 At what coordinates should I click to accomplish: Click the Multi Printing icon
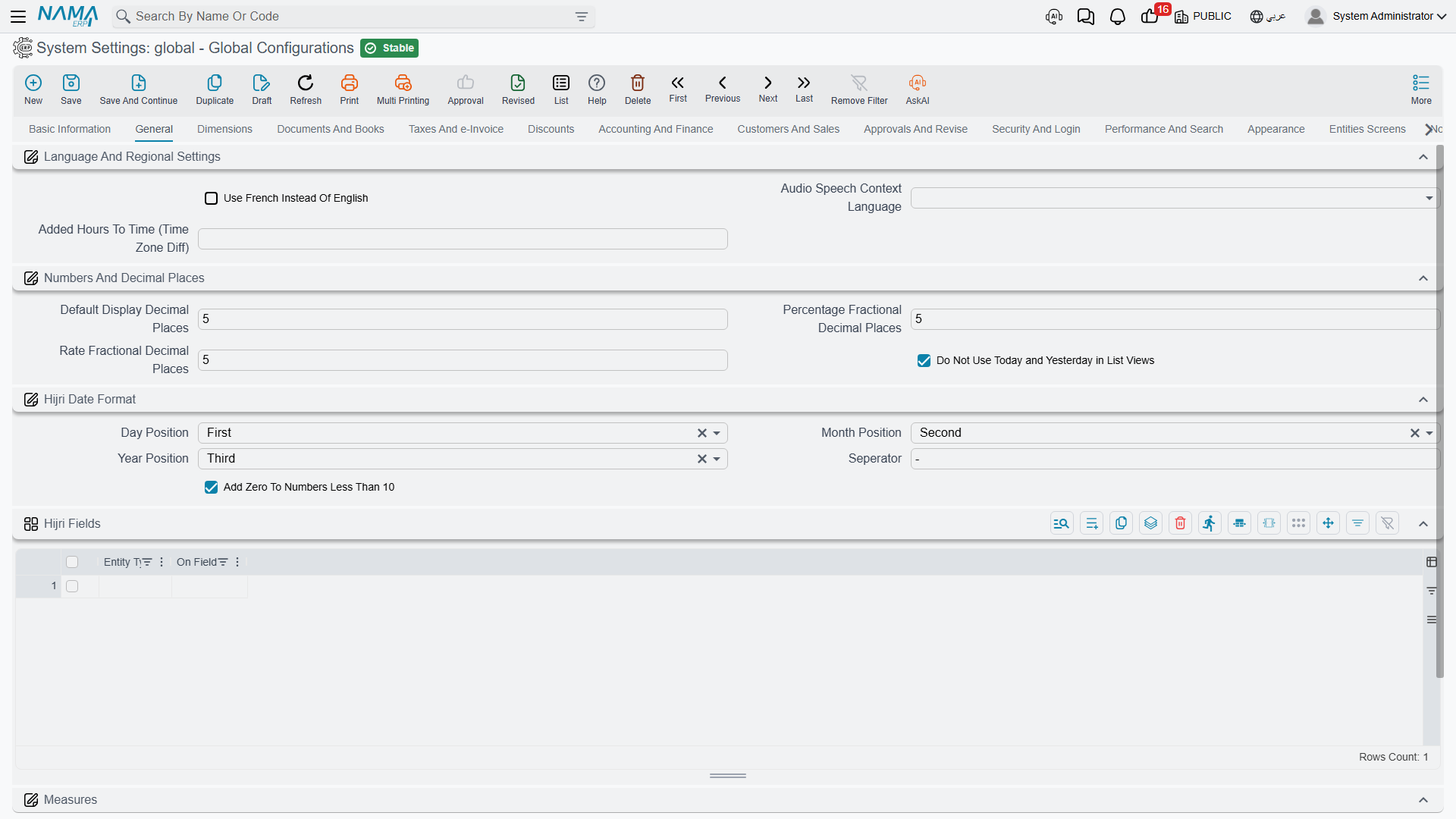[x=403, y=83]
